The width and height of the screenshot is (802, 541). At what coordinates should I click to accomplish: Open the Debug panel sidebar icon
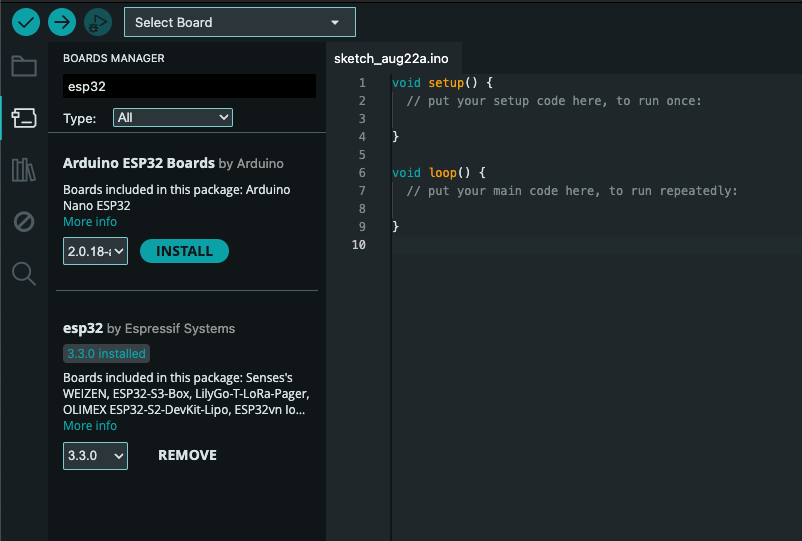[24, 222]
